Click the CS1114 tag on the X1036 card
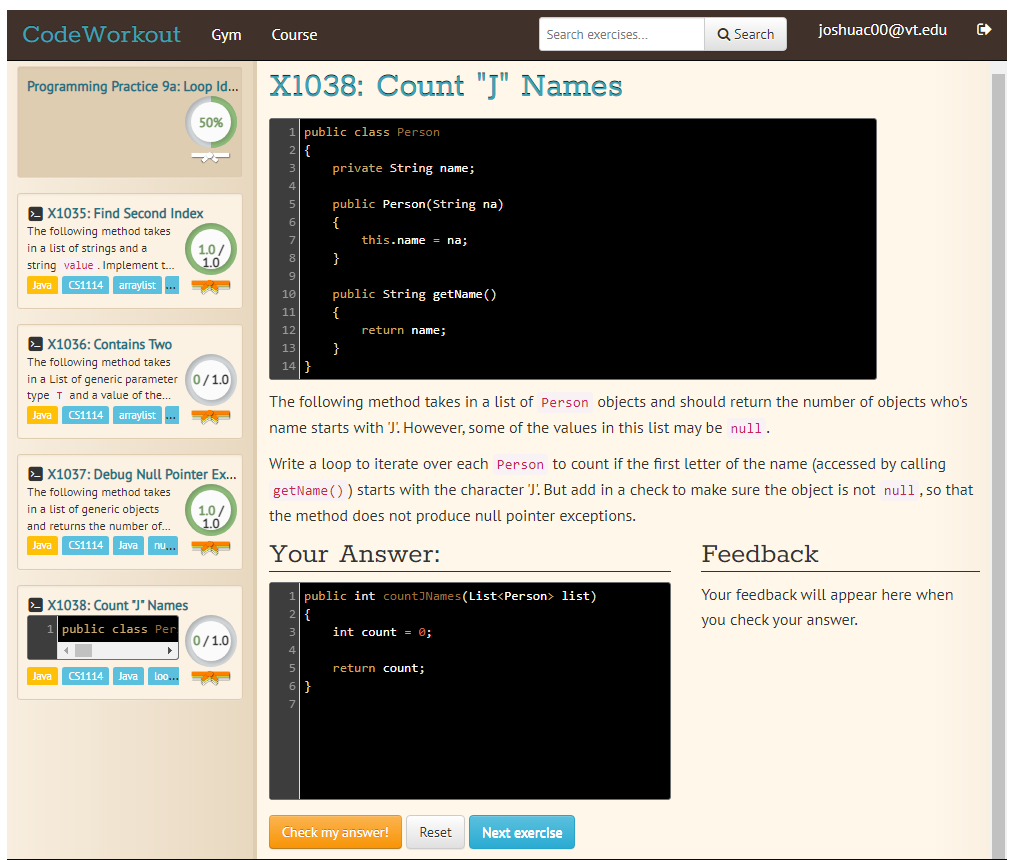This screenshot has height=860, width=1014. pos(85,414)
